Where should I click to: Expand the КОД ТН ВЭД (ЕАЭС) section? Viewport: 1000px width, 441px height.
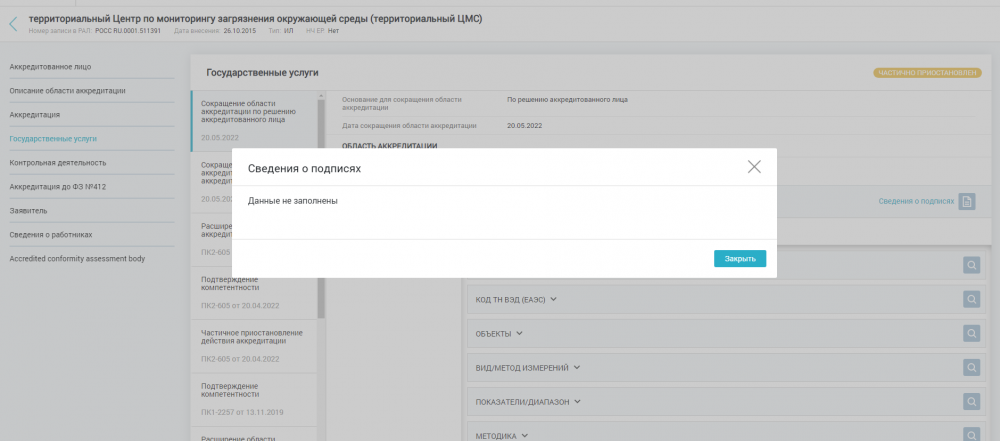point(515,299)
